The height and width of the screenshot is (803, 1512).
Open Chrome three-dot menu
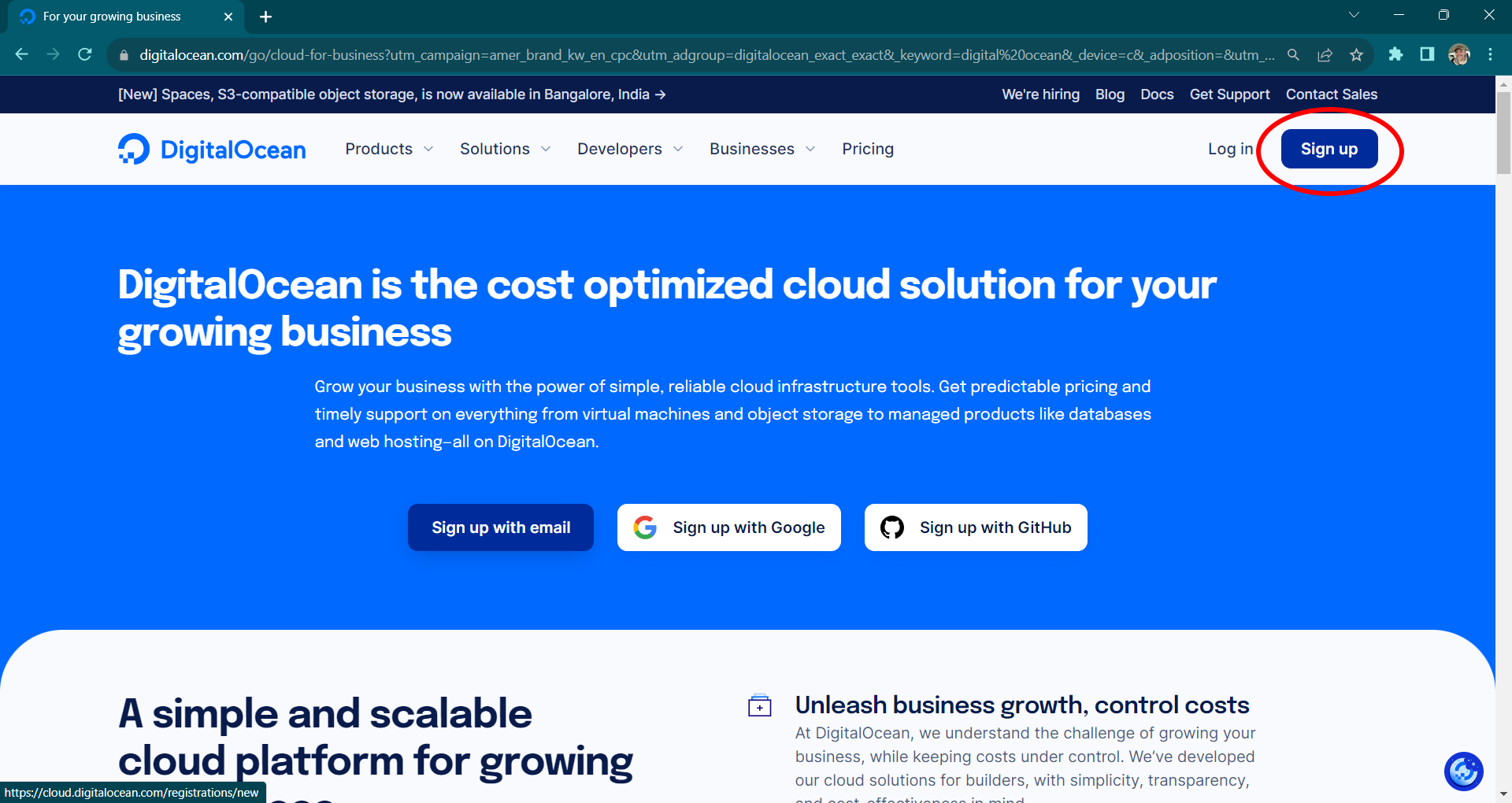click(1490, 54)
